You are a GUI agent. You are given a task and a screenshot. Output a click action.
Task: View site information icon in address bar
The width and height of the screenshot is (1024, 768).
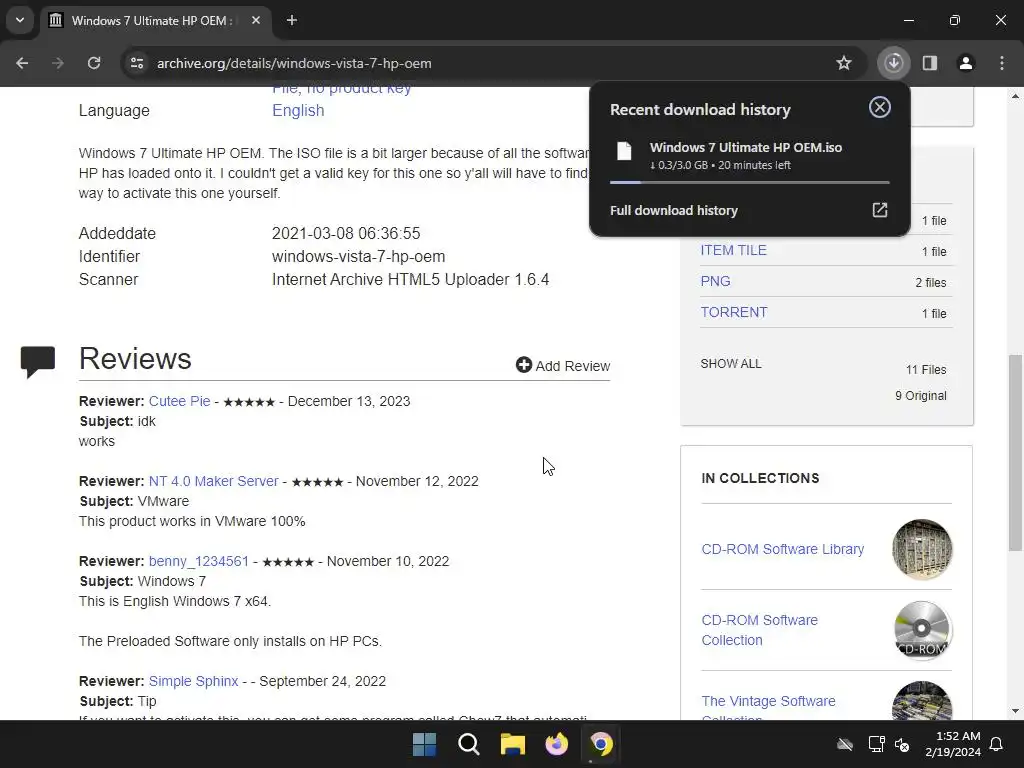(137, 63)
